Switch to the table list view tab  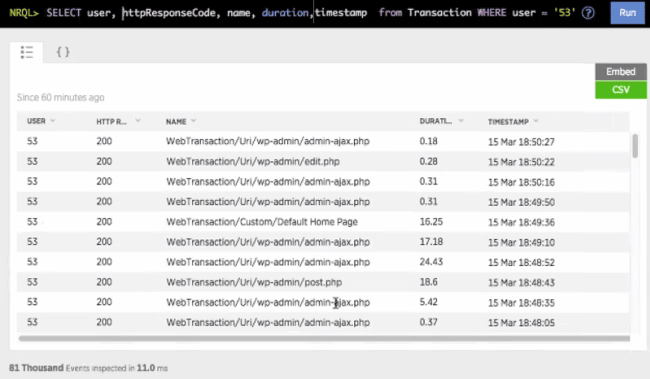pyautogui.click(x=27, y=52)
